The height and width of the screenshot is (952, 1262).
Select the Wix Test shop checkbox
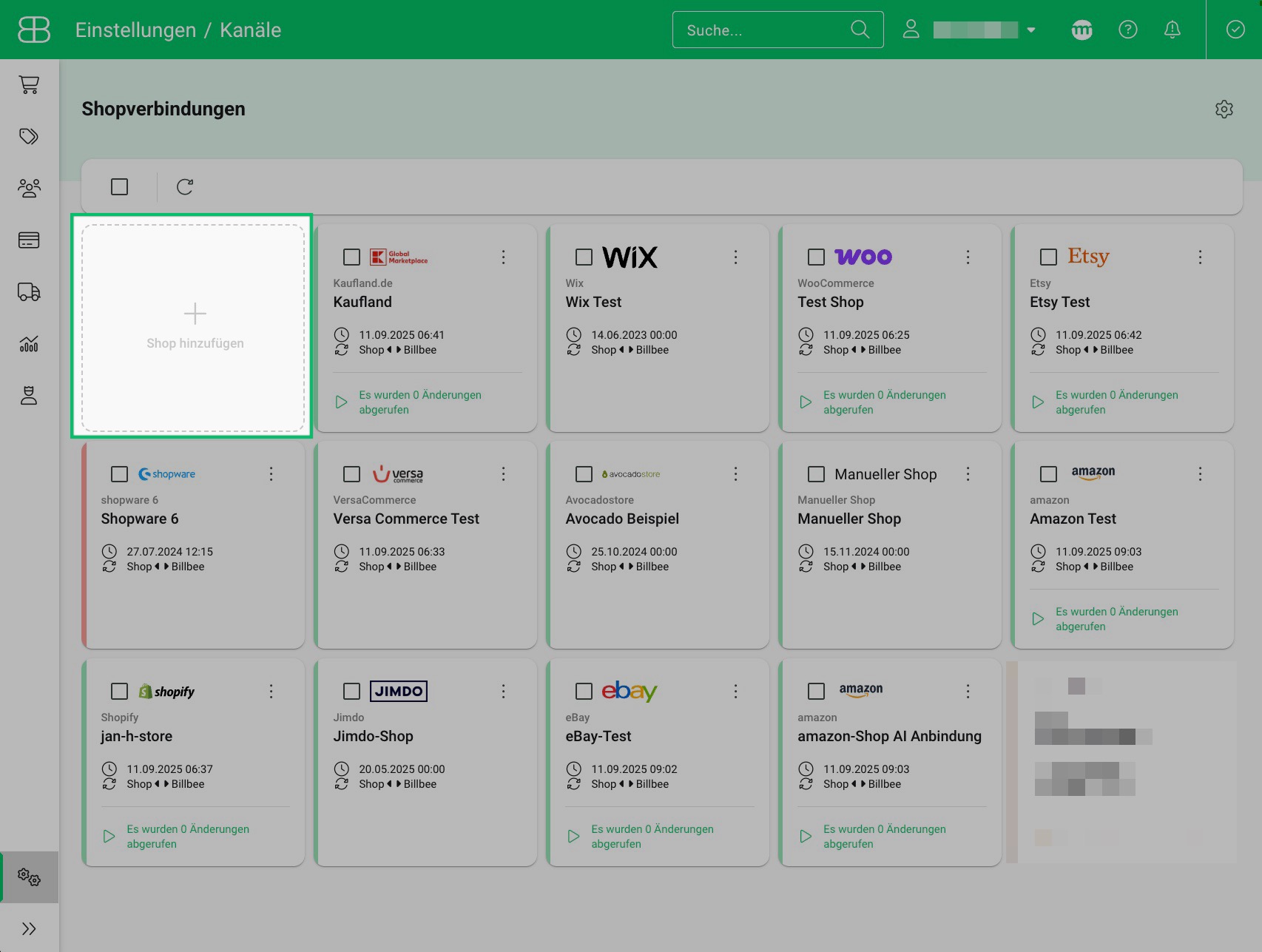pyautogui.click(x=584, y=257)
